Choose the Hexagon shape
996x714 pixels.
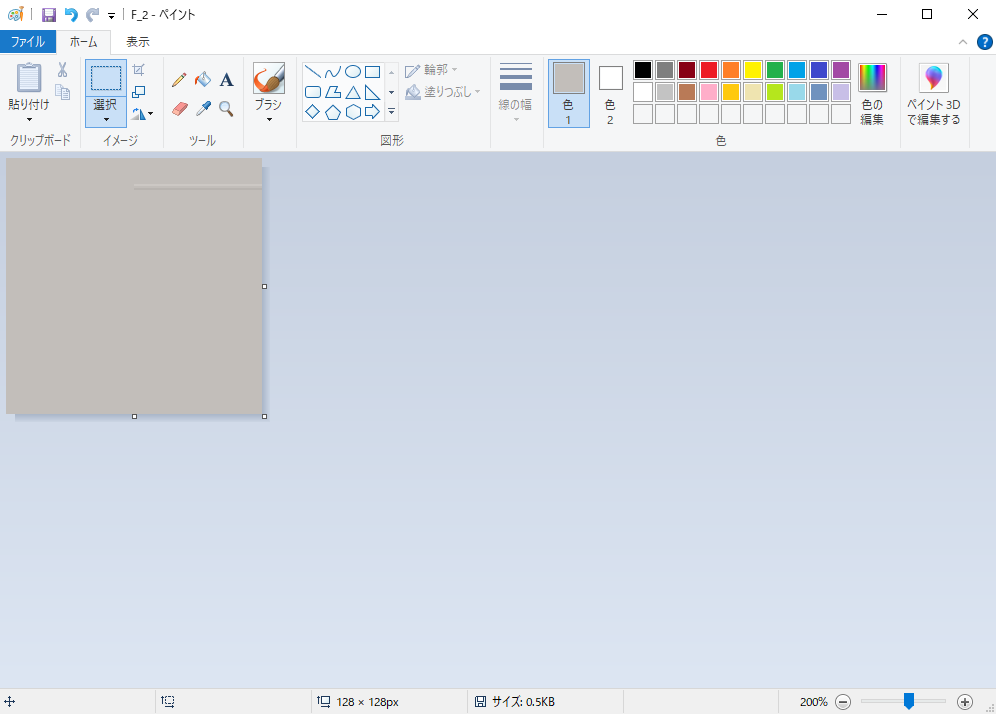(x=353, y=112)
